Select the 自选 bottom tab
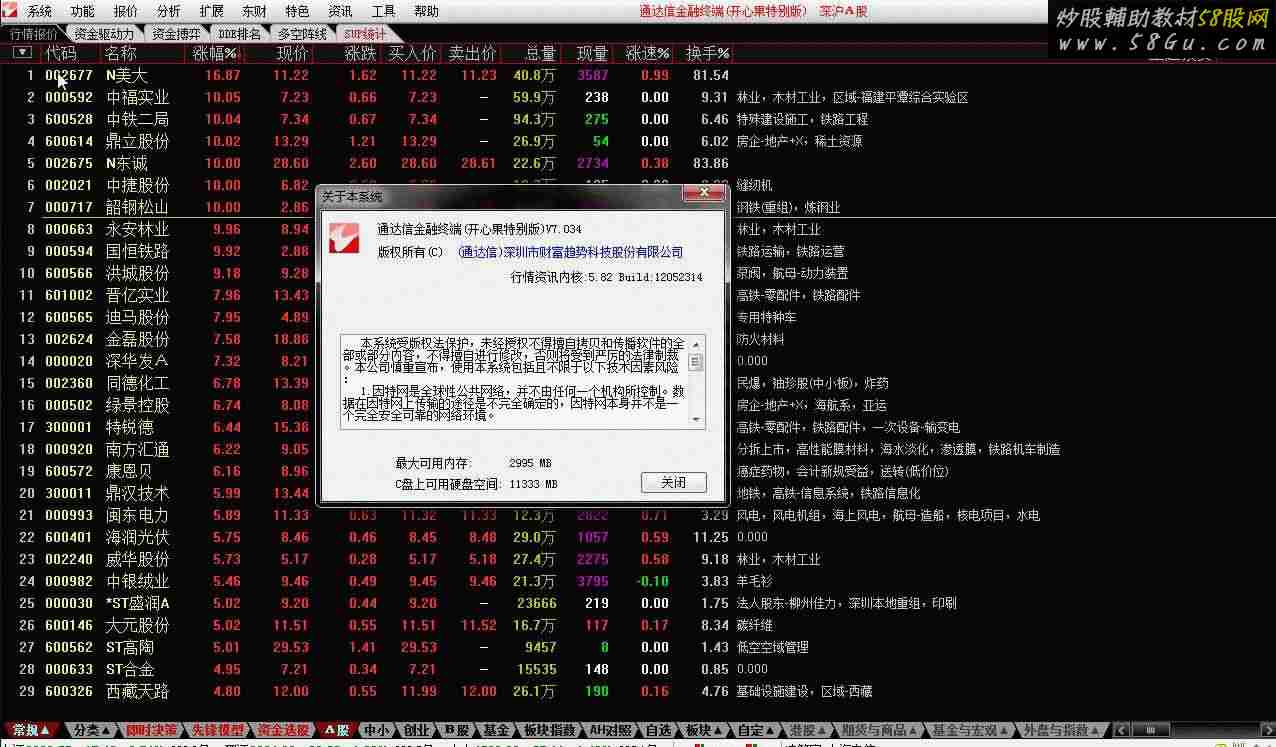Screen dimensions: 1276x747 click(658, 730)
